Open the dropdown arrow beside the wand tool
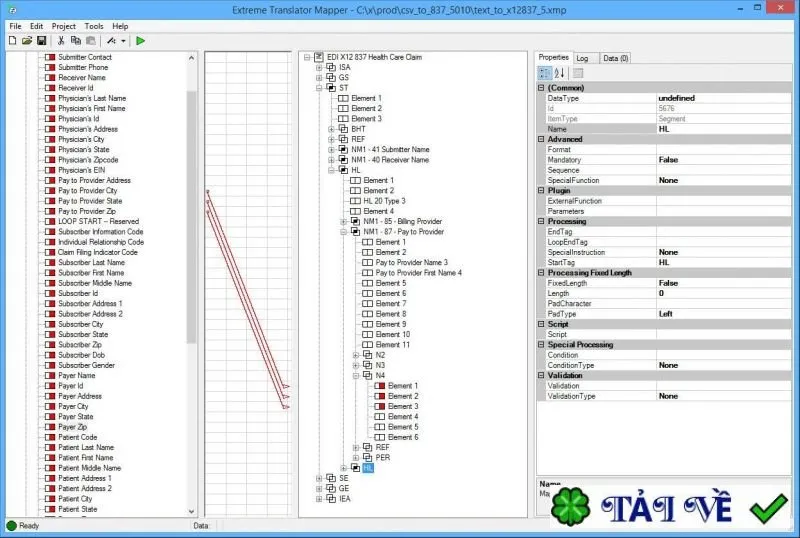The width and height of the screenshot is (800, 538). pyautogui.click(x=123, y=41)
